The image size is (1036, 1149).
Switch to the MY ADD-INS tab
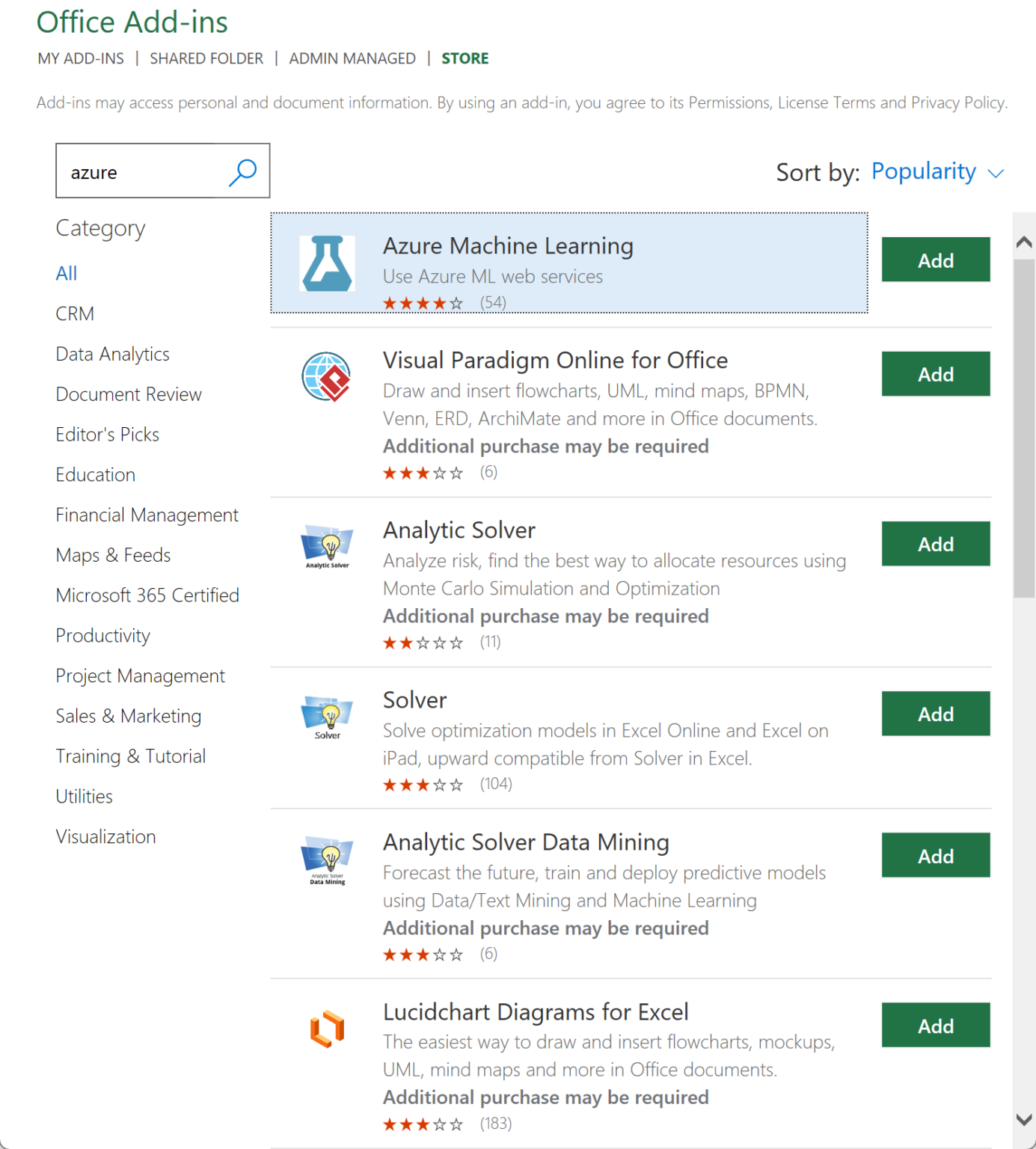81,58
